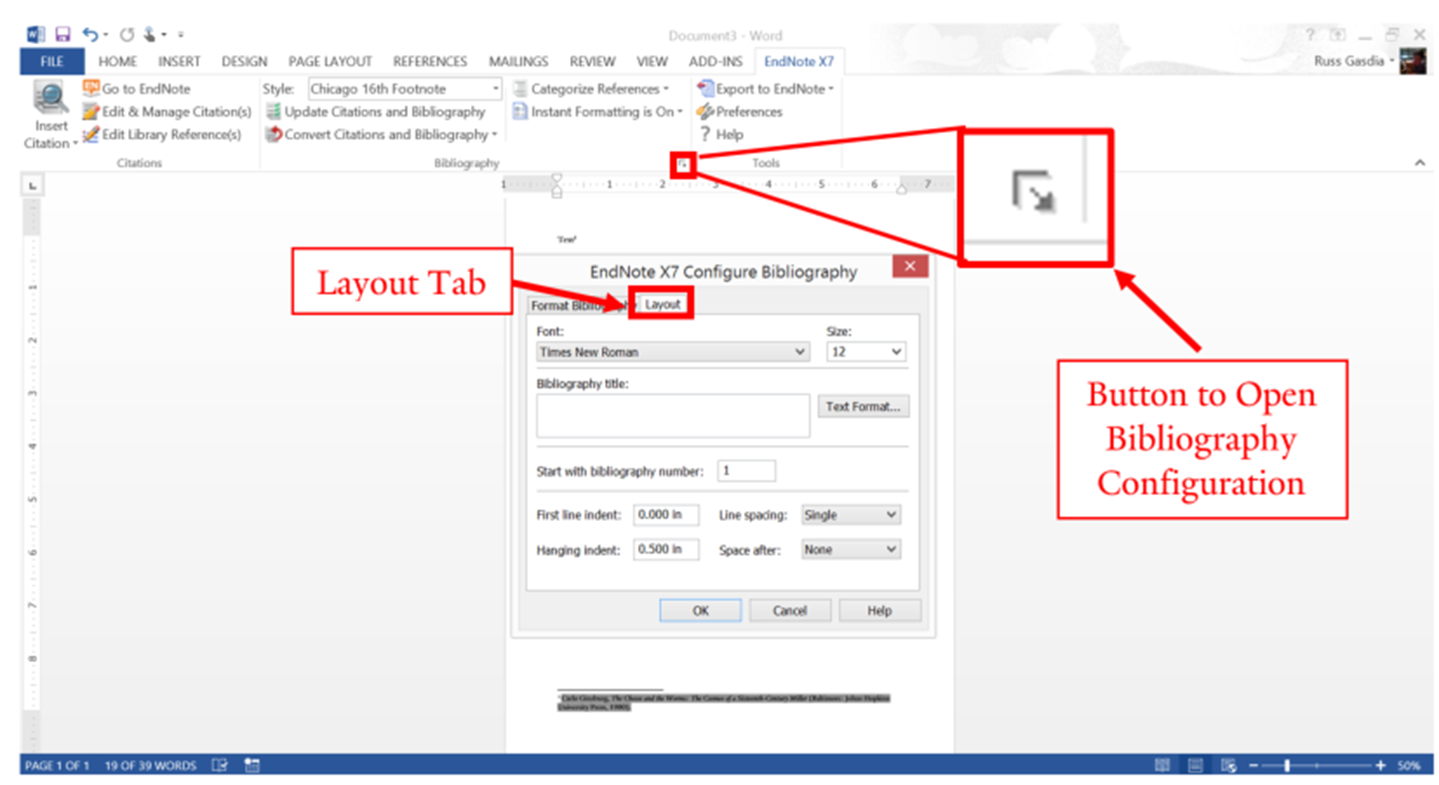Open the FILE tab
This screenshot has height=785, width=1439.
tap(52, 62)
